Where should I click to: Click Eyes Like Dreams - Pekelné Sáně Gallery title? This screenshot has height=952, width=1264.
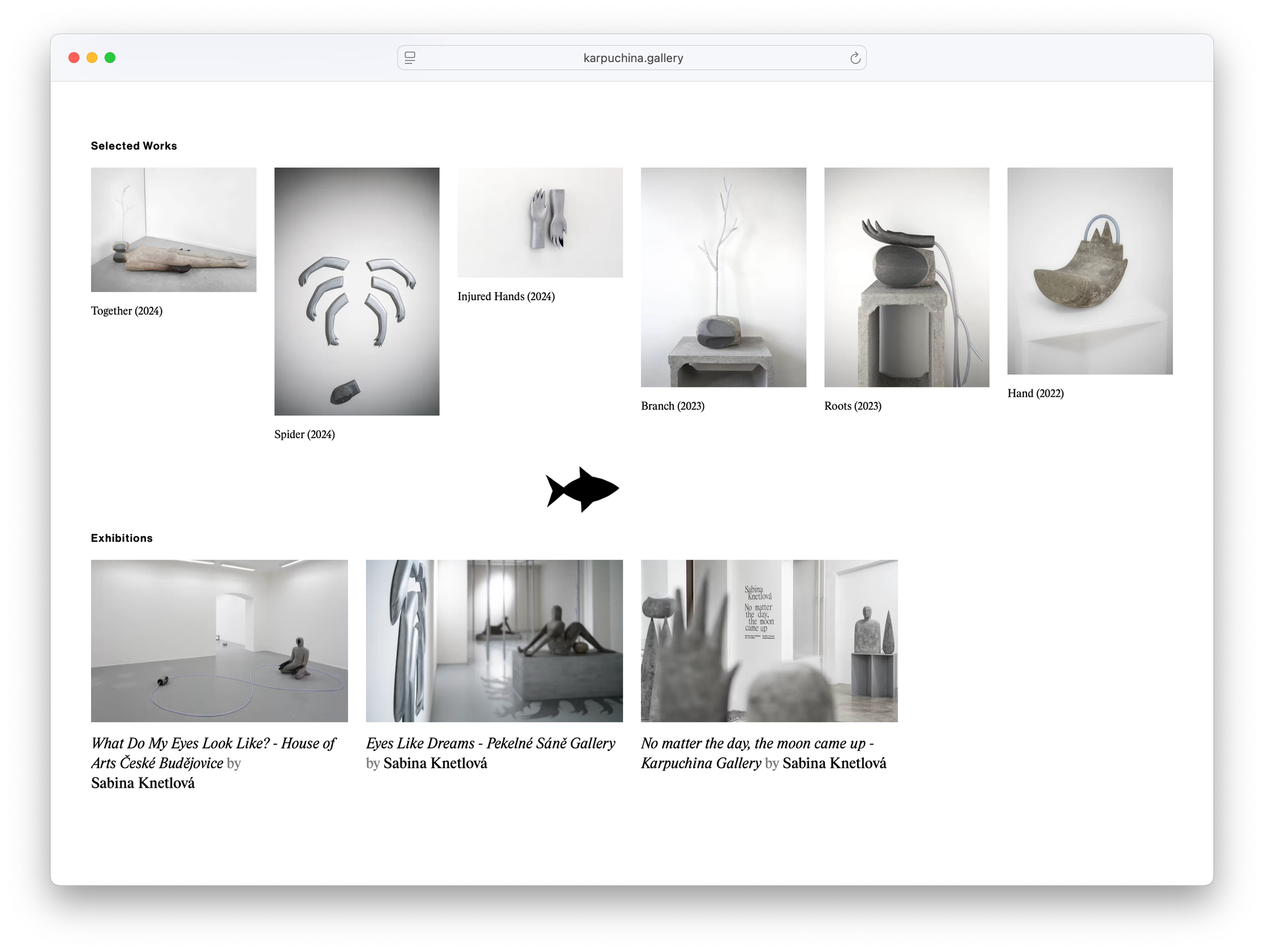[490, 743]
